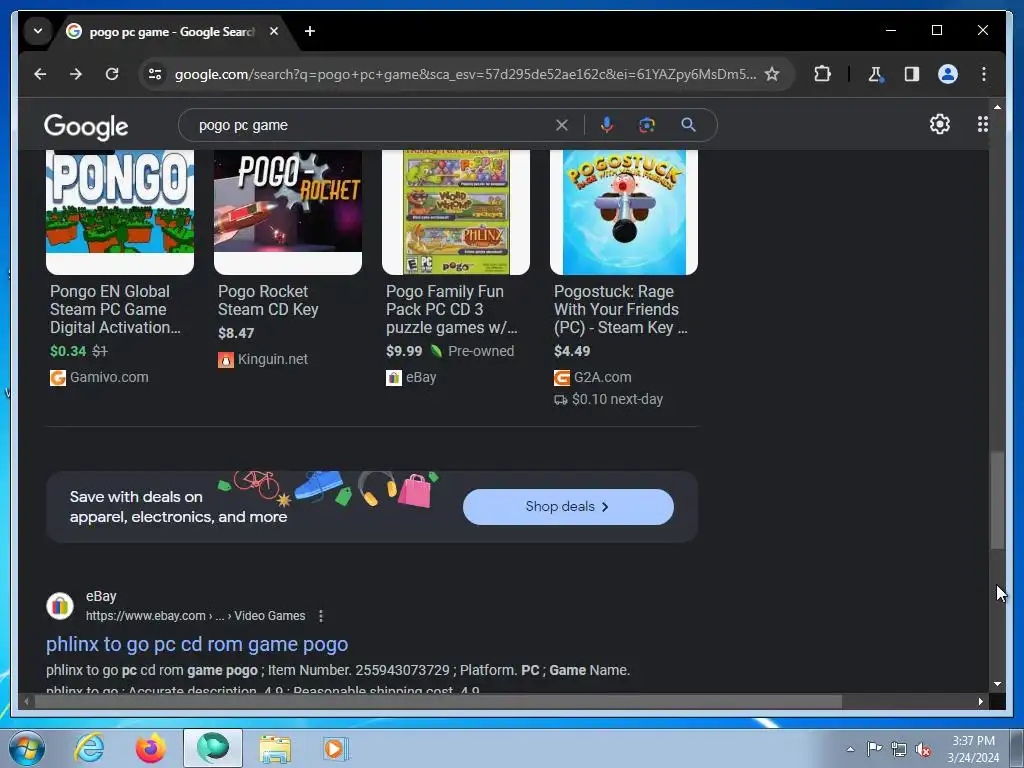Clear the search query with X

click(562, 125)
